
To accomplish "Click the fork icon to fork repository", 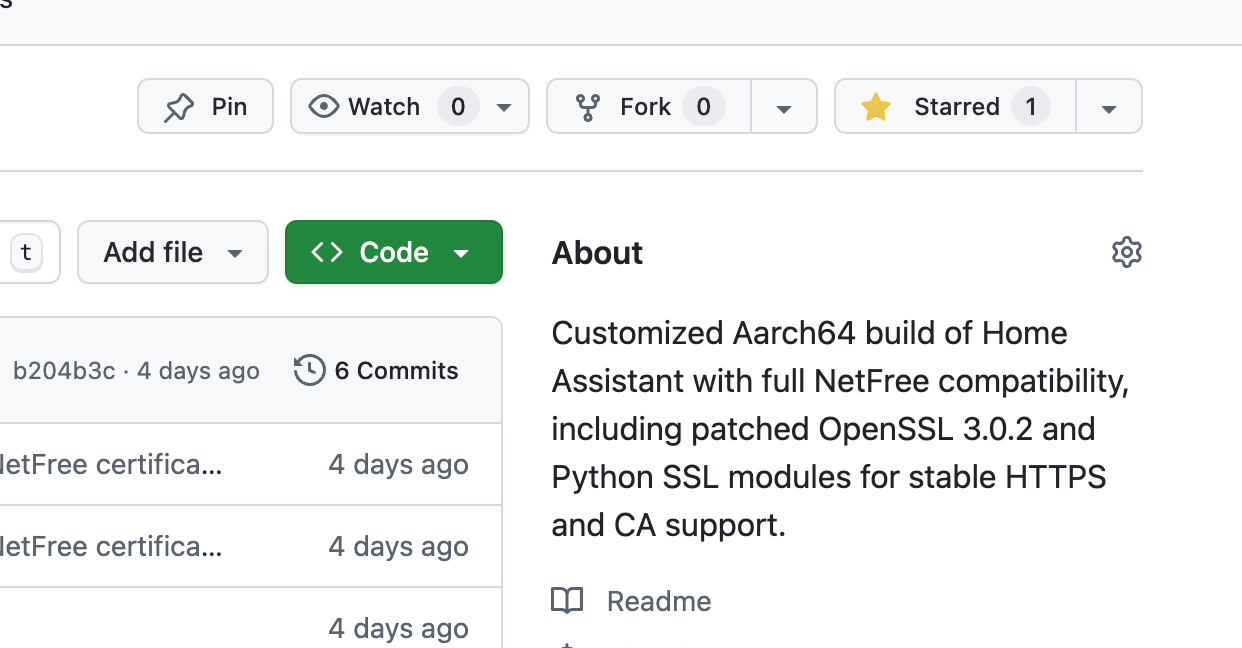I will coord(588,107).
